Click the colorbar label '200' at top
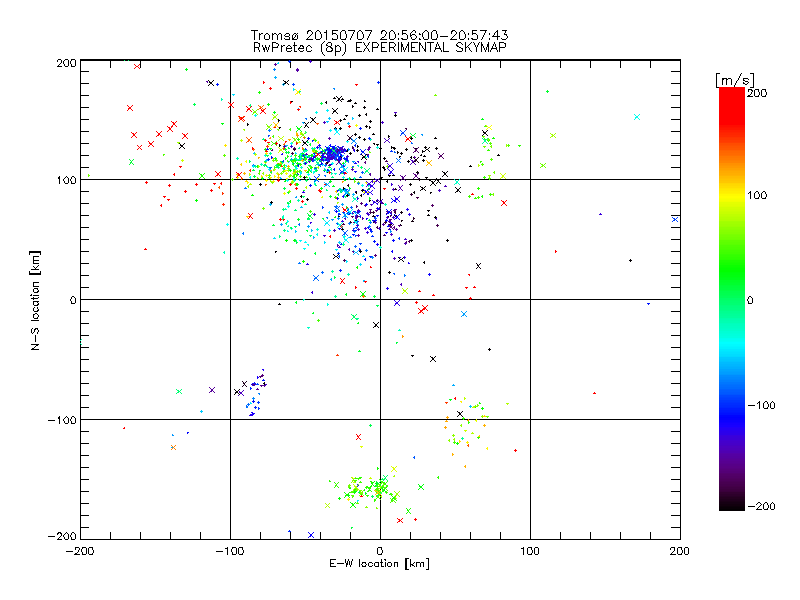This screenshot has height=600, width=800. coord(757,93)
